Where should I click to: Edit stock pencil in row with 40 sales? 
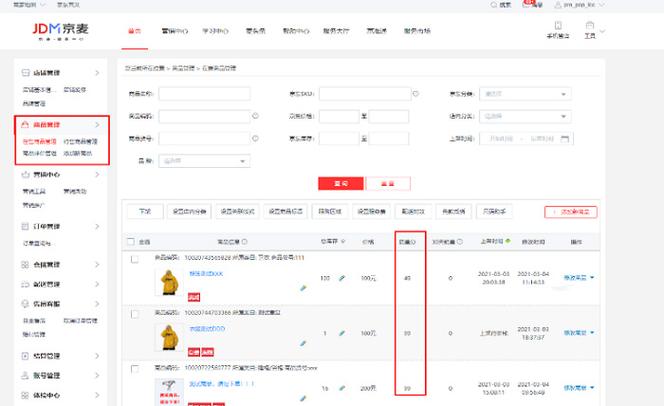click(342, 278)
